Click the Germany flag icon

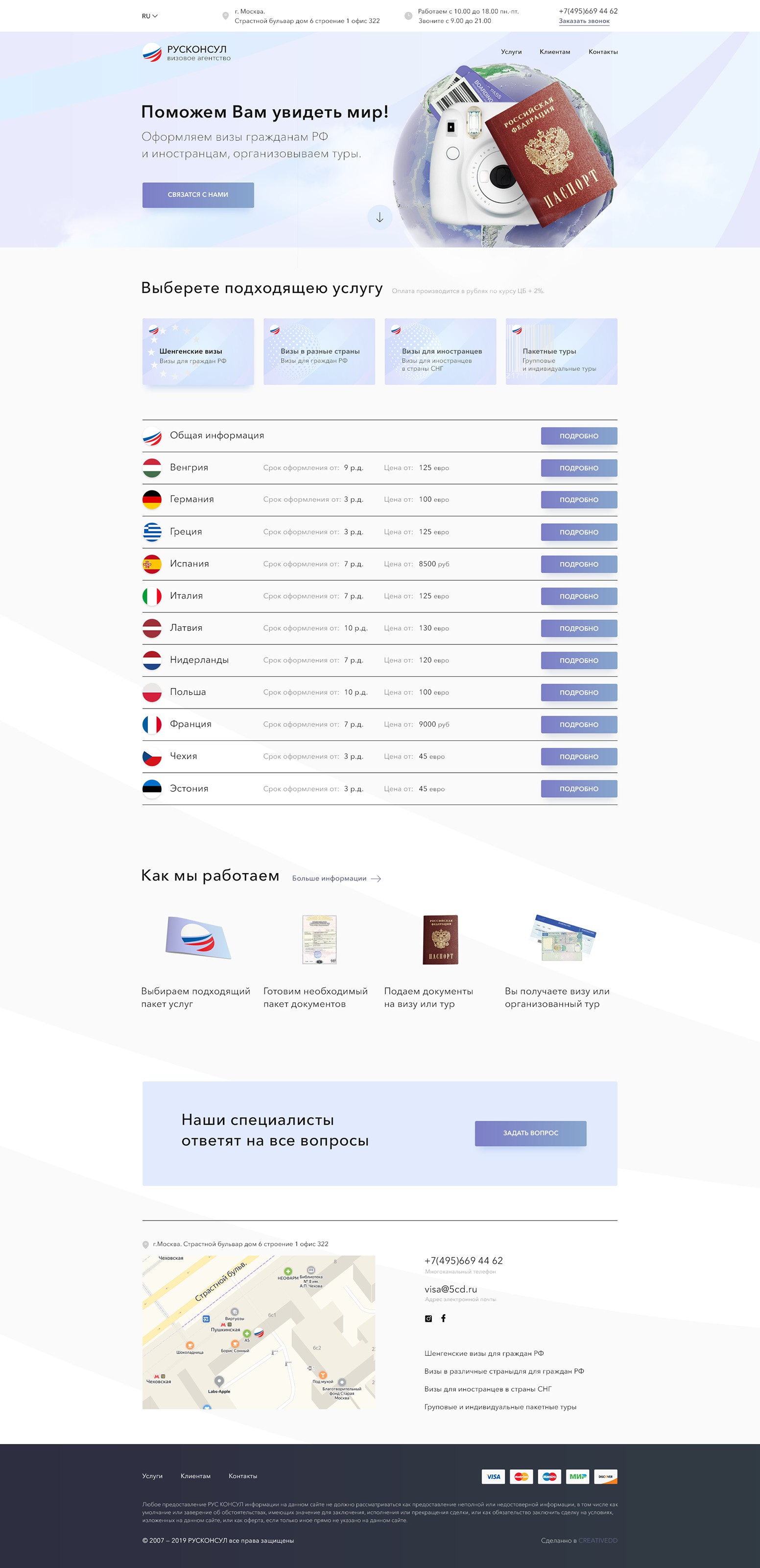tap(152, 500)
